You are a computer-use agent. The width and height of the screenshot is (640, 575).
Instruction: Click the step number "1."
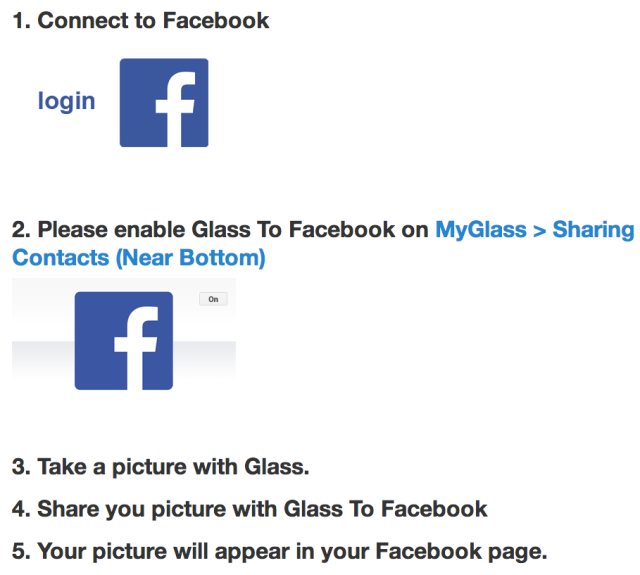[x=21, y=20]
